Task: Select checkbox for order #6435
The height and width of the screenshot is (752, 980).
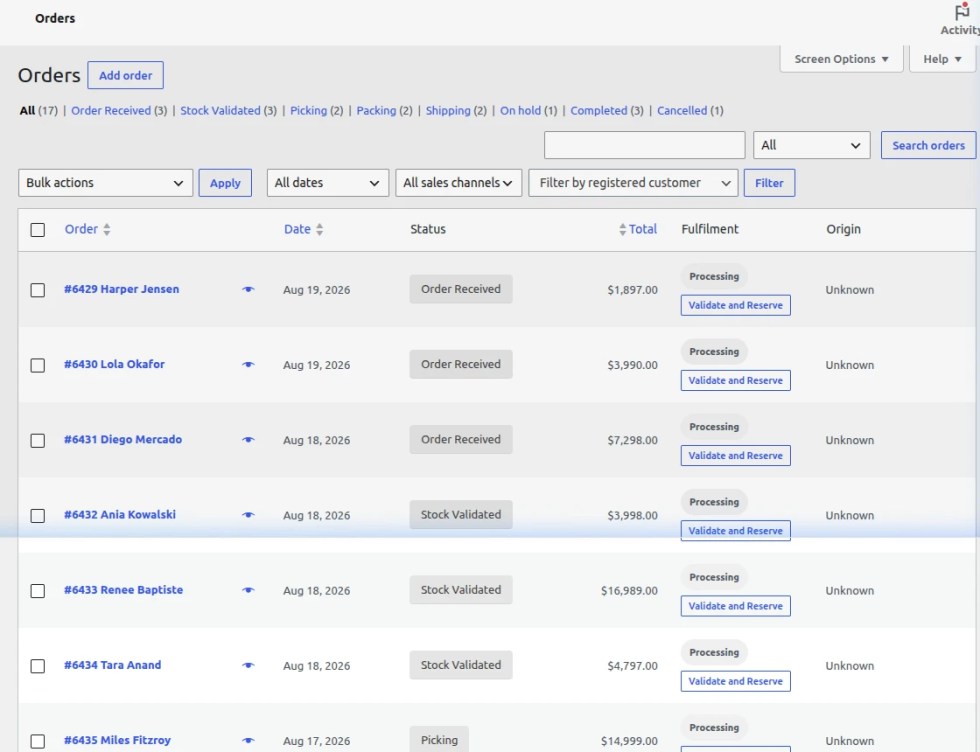Action: click(38, 741)
